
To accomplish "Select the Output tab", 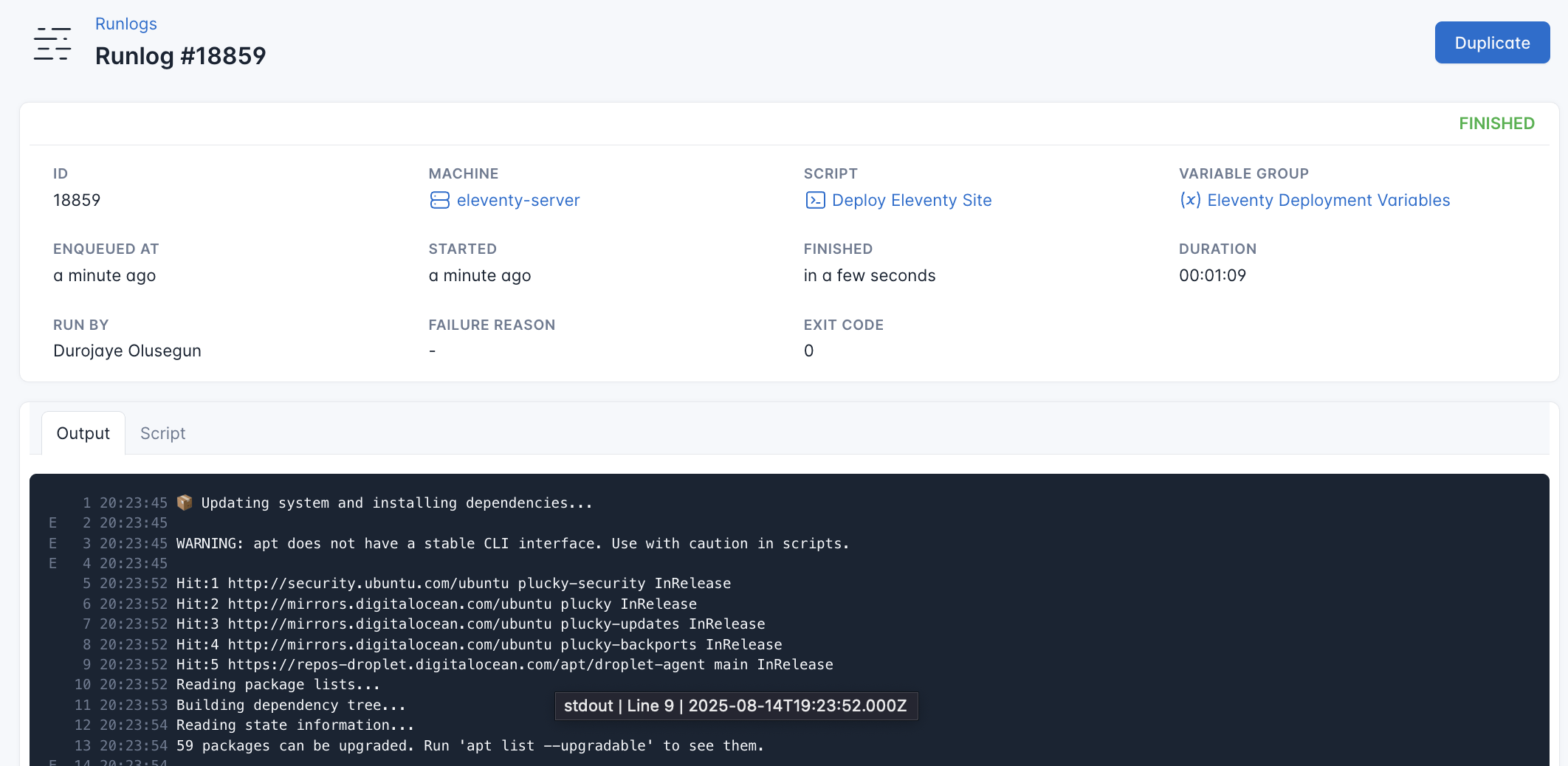I will pos(83,433).
